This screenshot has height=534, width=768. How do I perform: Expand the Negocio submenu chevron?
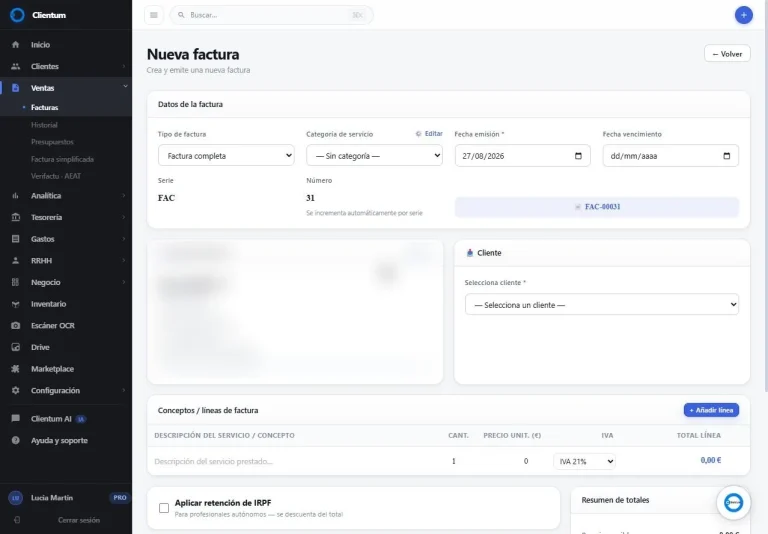pyautogui.click(x=123, y=282)
